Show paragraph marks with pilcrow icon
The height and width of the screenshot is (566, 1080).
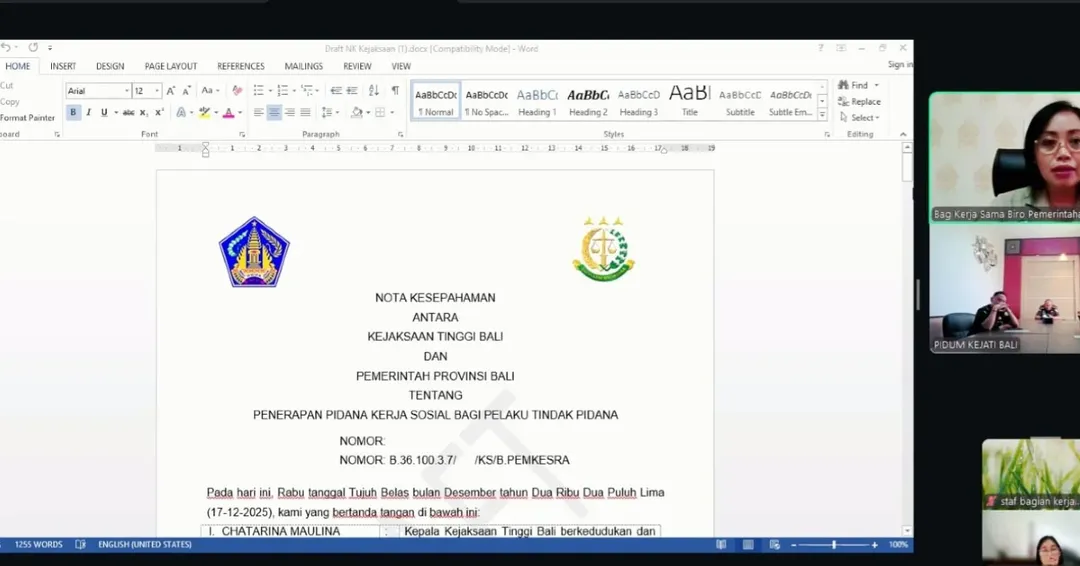click(x=395, y=91)
